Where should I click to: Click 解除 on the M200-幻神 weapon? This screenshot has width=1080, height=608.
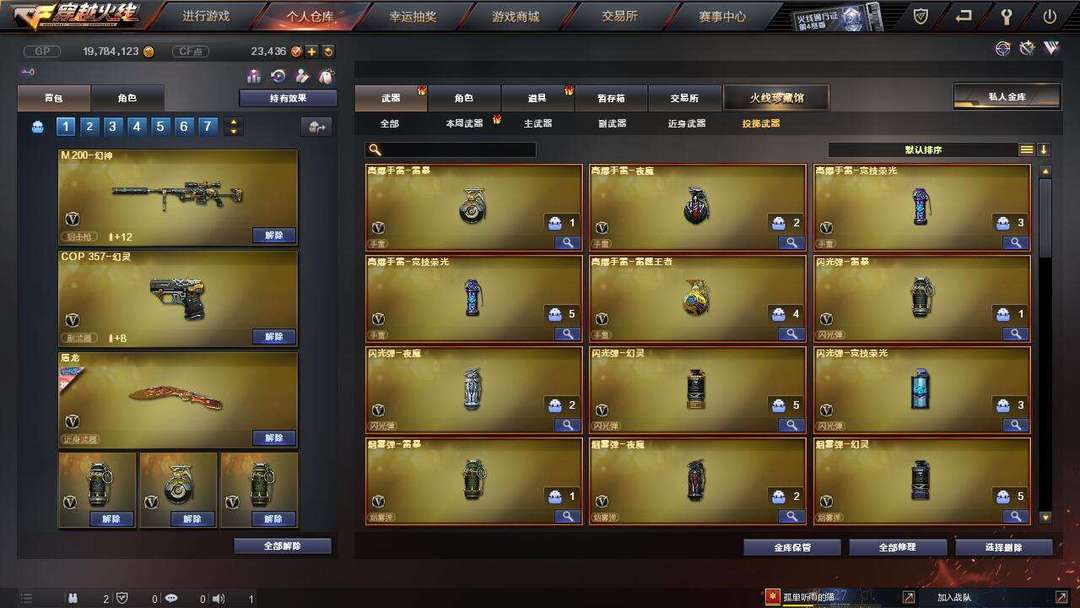pyautogui.click(x=274, y=235)
